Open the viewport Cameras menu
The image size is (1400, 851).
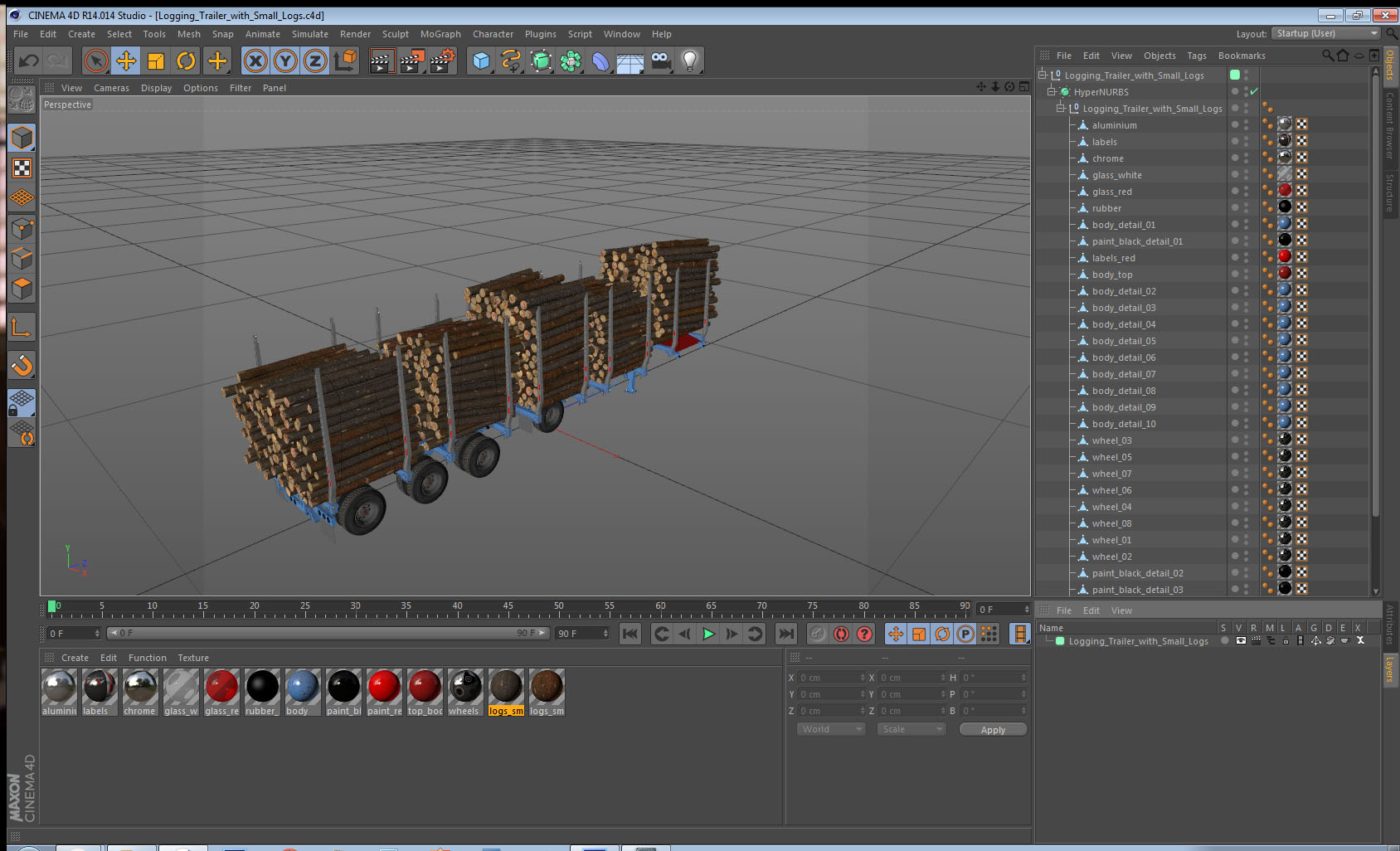pos(111,88)
